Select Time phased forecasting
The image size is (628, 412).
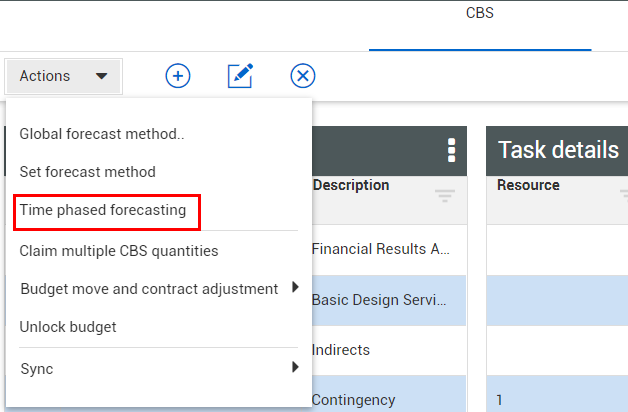(103, 210)
